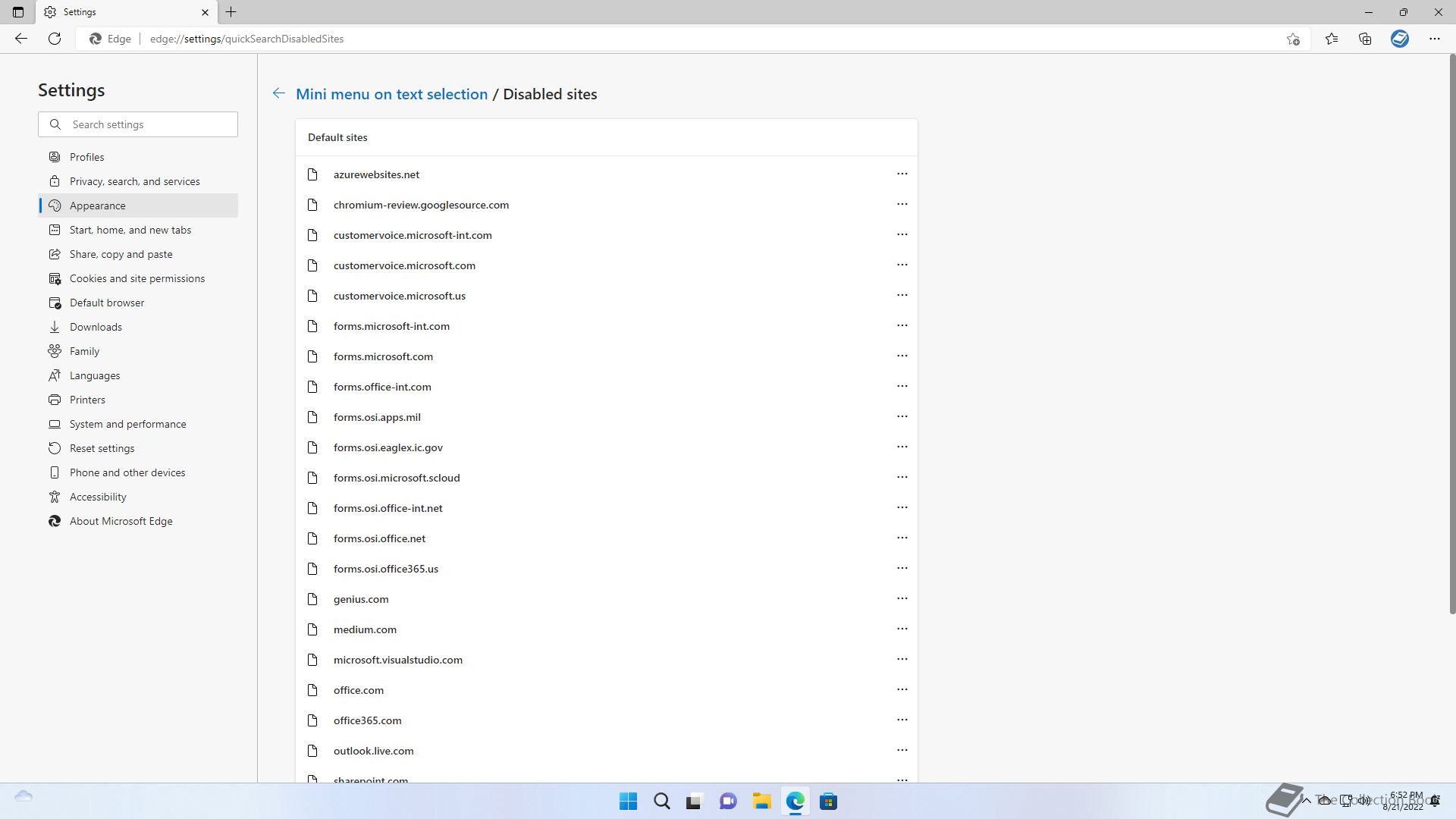Screen dimensions: 1456x819
Task: Open more actions for azurewebsites.net
Action: (x=902, y=174)
